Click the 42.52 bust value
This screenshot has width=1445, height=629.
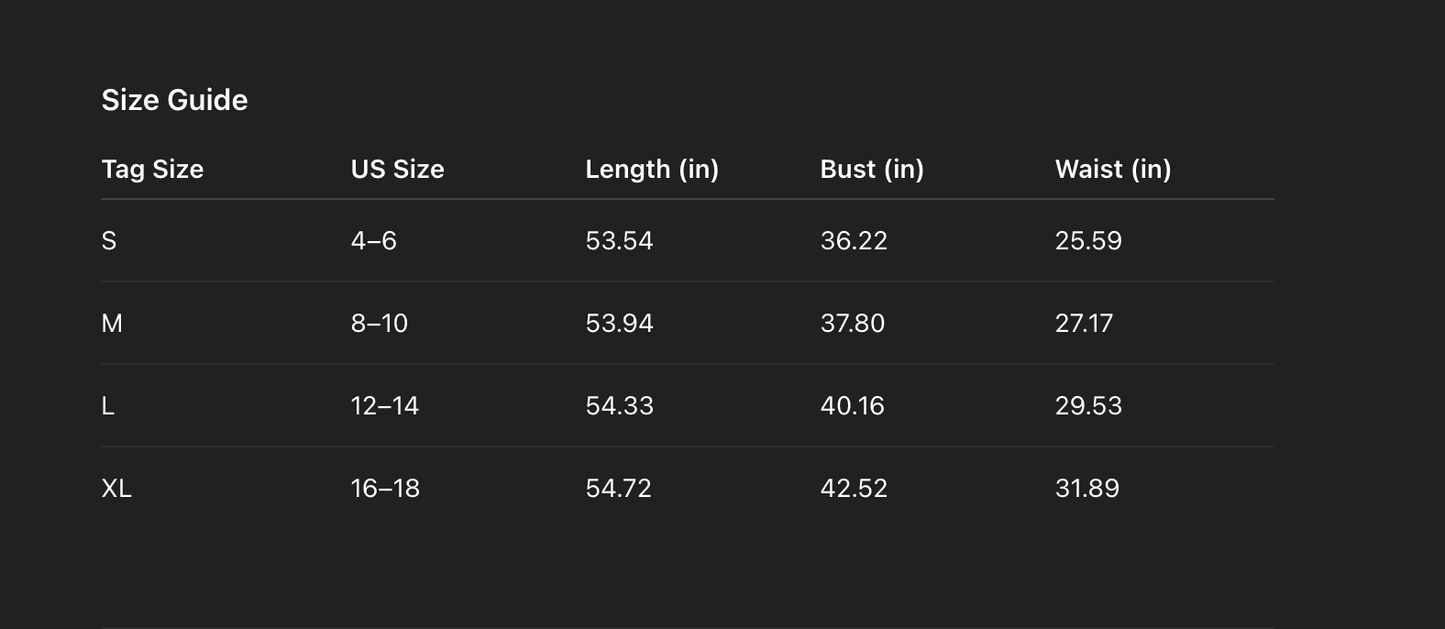point(854,488)
